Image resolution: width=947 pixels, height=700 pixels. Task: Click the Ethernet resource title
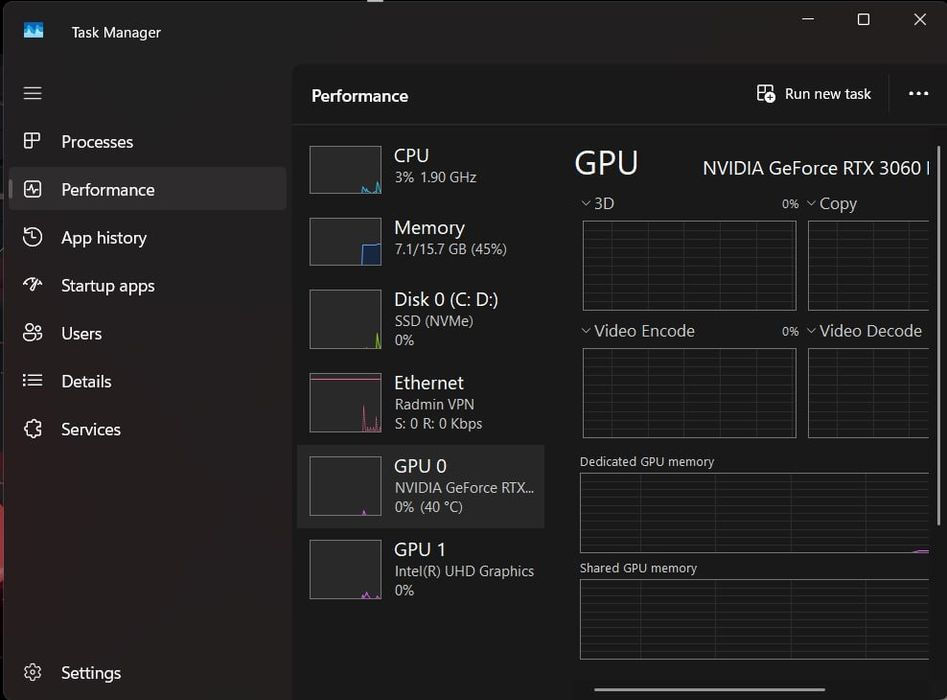(x=429, y=383)
